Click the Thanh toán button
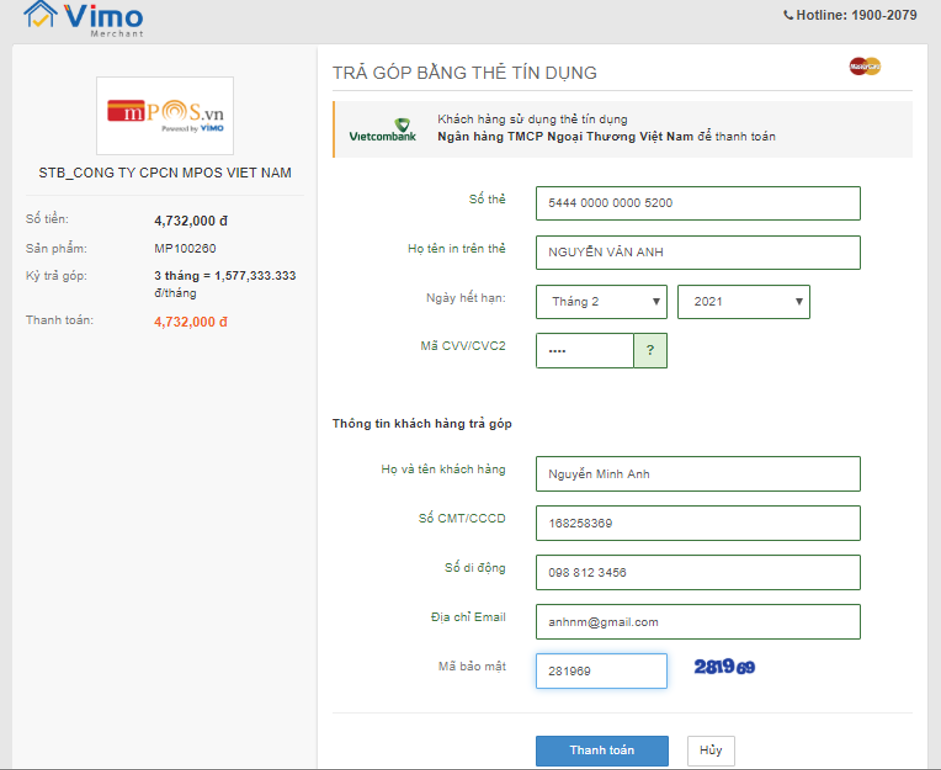The width and height of the screenshot is (941, 770). (602, 751)
